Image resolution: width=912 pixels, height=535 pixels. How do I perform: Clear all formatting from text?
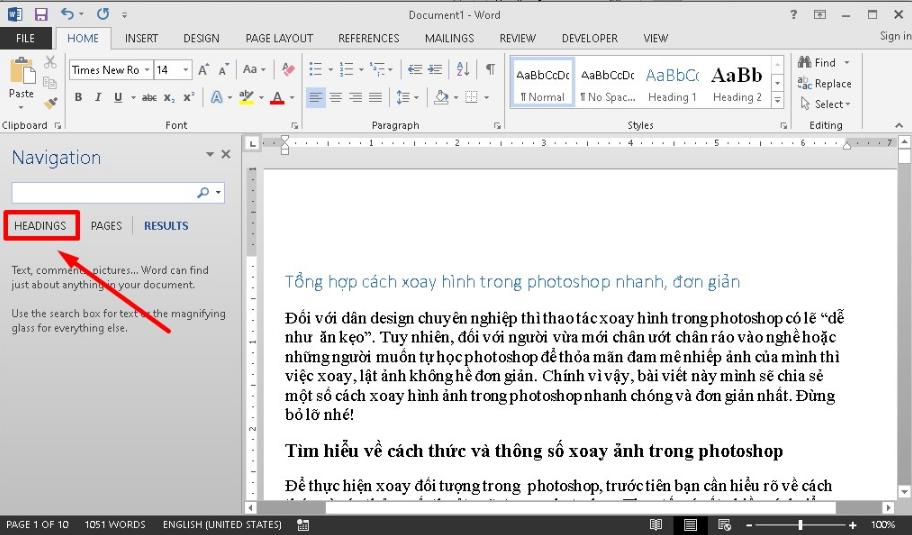tap(289, 69)
